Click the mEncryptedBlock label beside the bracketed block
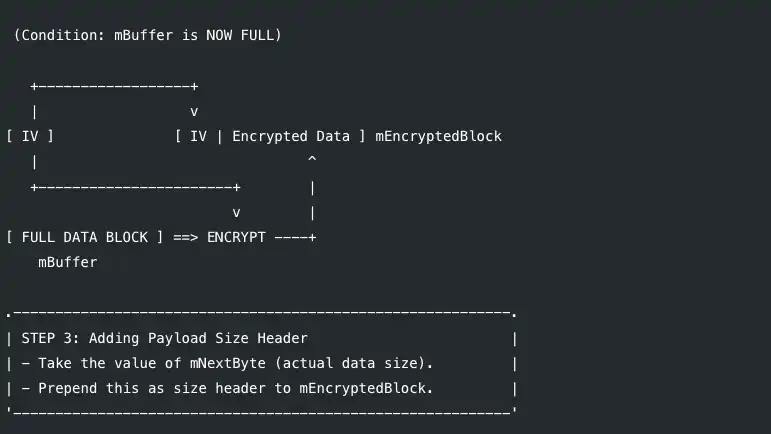This screenshot has height=434, width=771. pos(438,136)
